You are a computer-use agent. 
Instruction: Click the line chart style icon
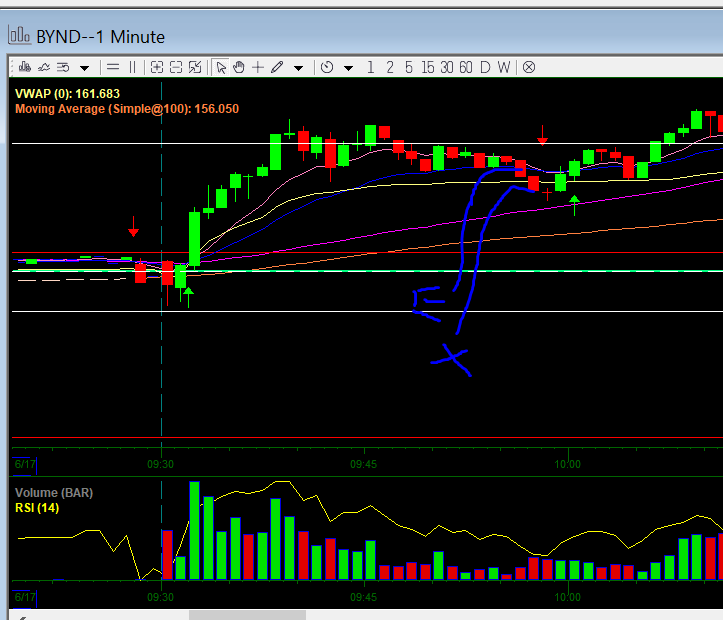click(x=43, y=67)
